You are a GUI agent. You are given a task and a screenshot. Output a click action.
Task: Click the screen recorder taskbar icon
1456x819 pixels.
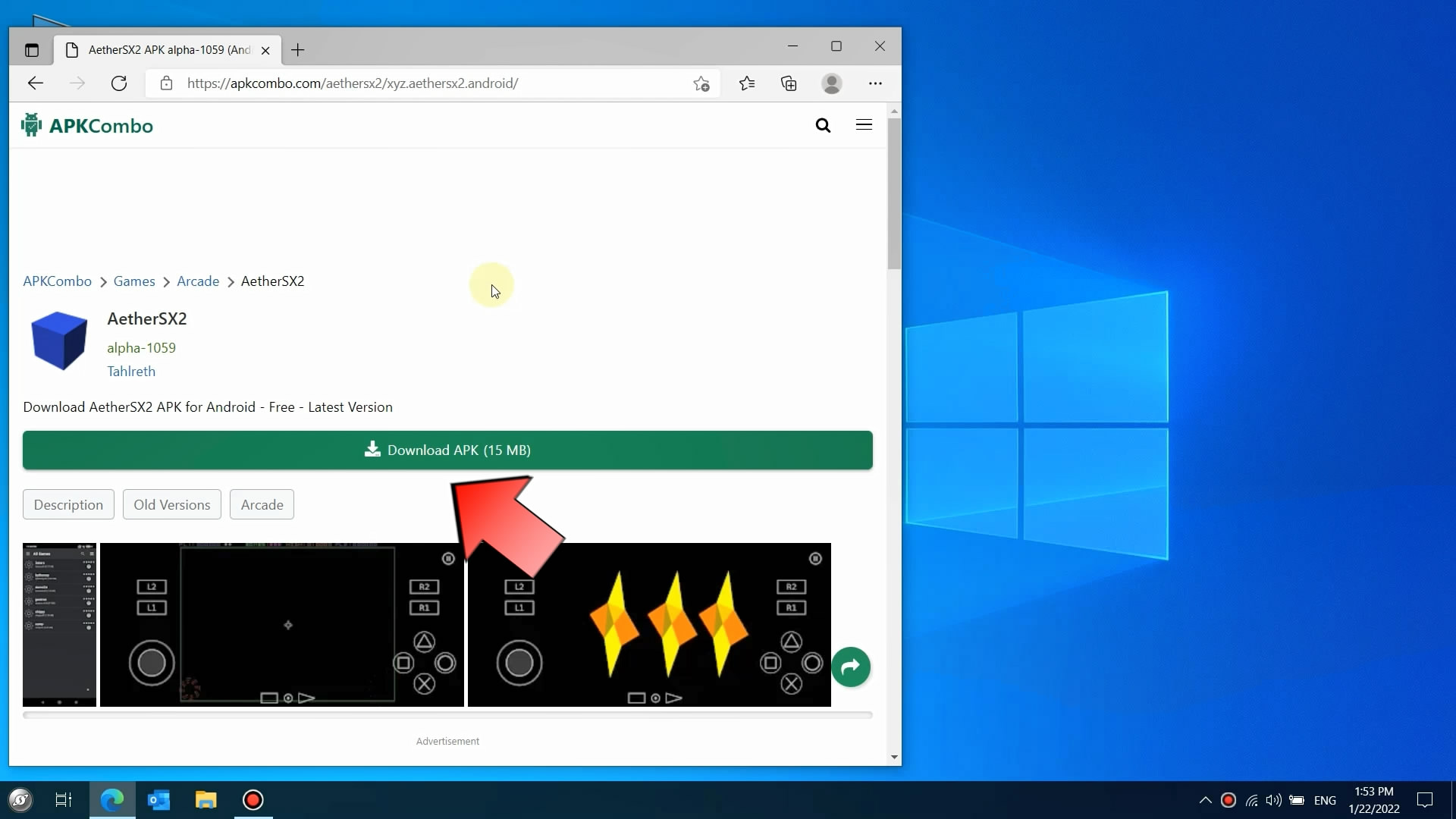click(253, 800)
